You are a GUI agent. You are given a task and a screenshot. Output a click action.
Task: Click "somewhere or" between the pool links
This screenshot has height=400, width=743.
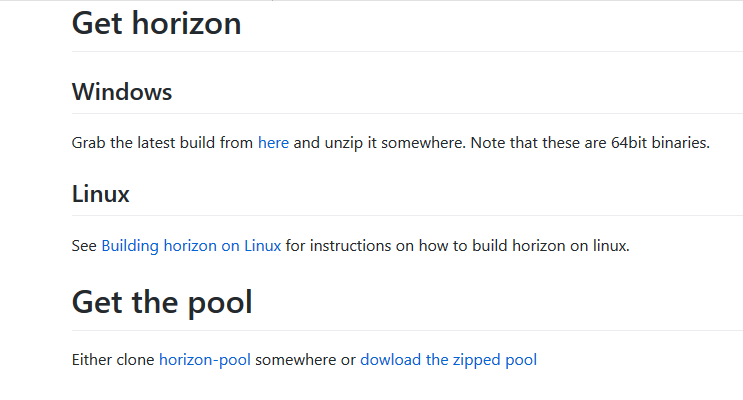point(305,360)
